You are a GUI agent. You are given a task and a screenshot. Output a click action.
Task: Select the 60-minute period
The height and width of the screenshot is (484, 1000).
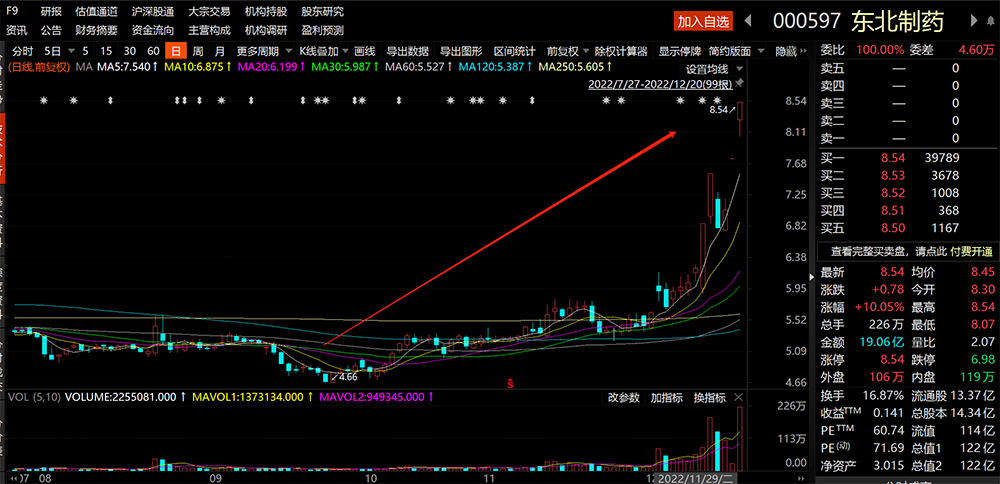tap(153, 52)
